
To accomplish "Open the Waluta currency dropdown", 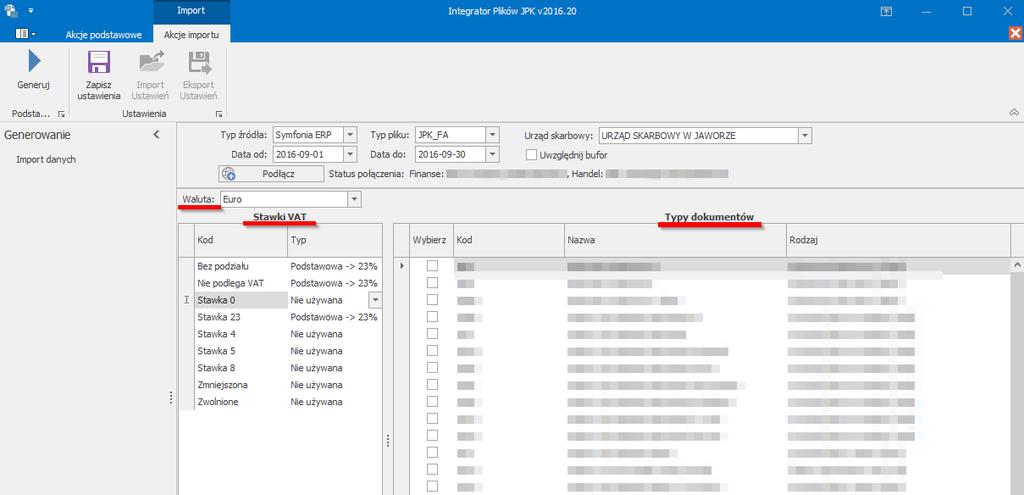I will click(354, 199).
